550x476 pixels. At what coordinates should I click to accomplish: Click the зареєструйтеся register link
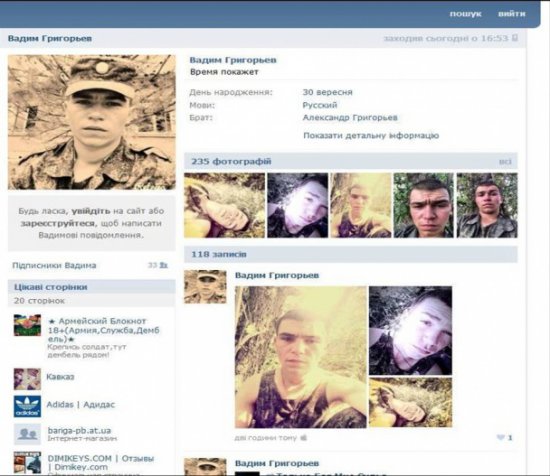58,223
